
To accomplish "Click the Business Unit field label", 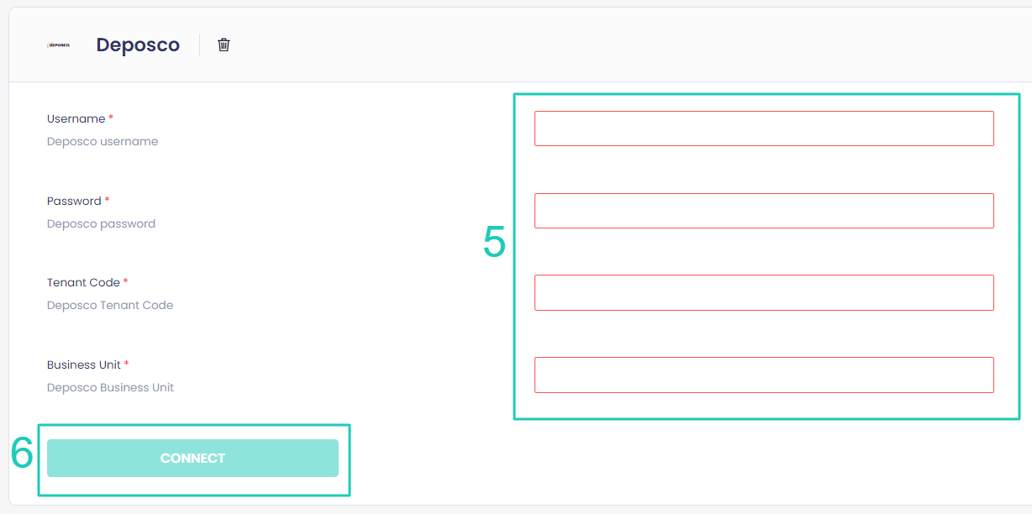I will pyautogui.click(x=84, y=365).
